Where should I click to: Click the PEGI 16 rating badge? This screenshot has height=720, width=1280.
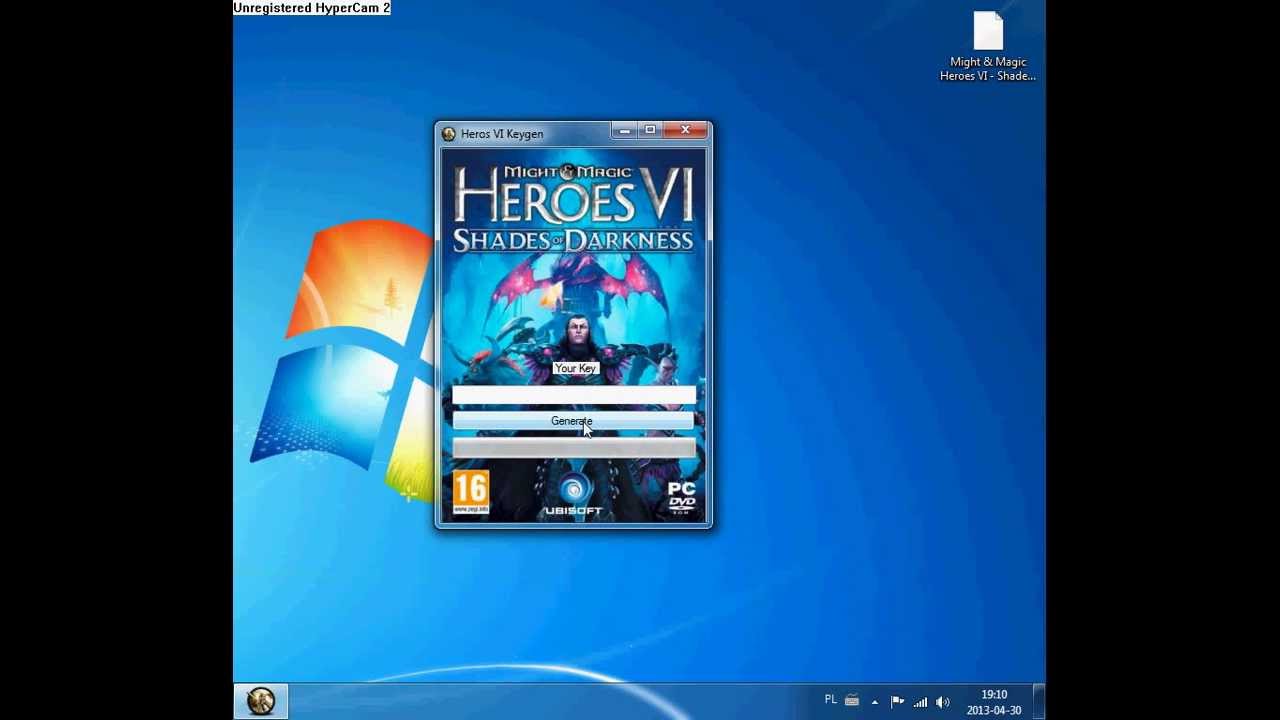coord(471,494)
